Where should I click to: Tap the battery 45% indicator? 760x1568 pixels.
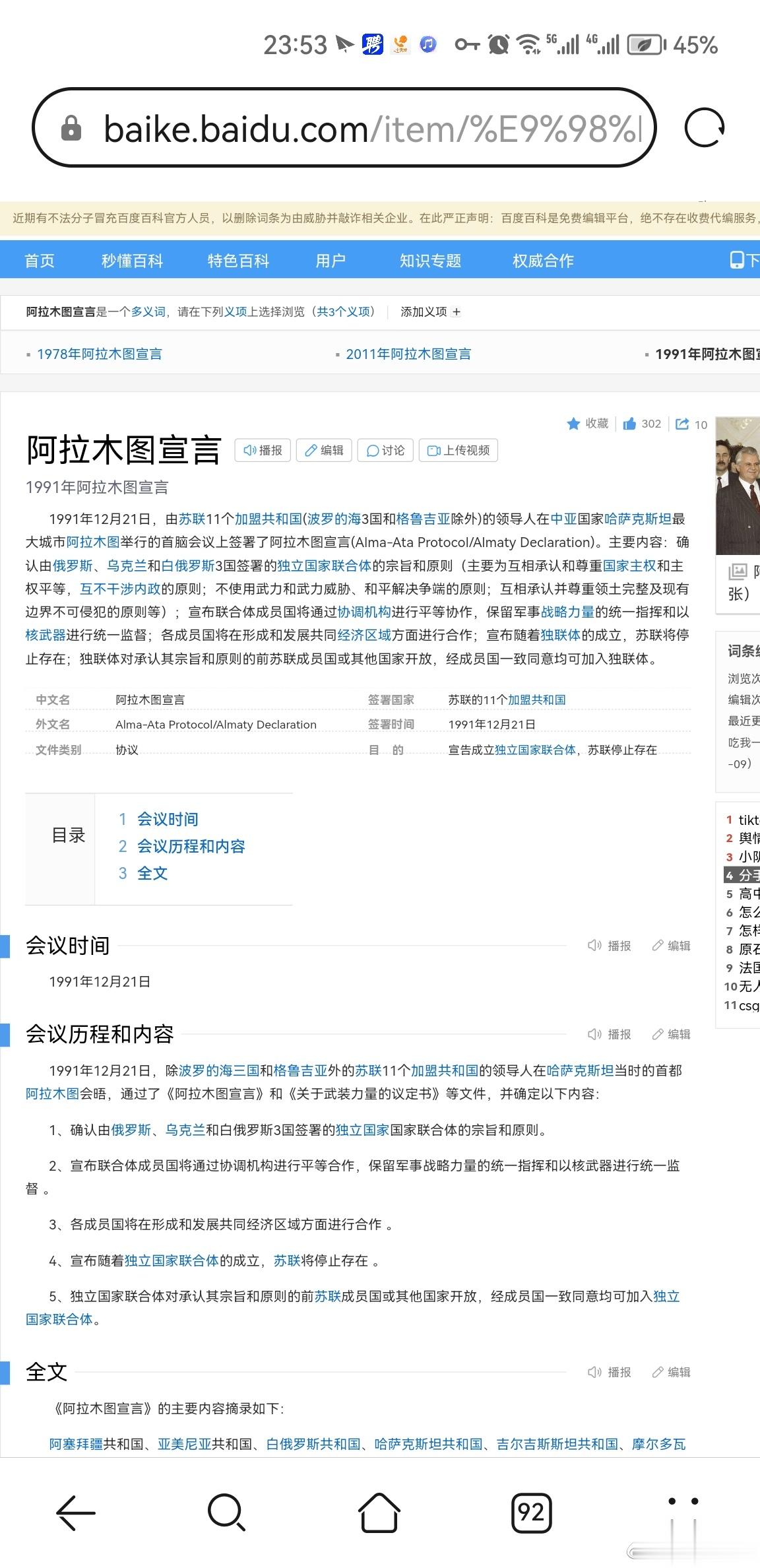673,44
